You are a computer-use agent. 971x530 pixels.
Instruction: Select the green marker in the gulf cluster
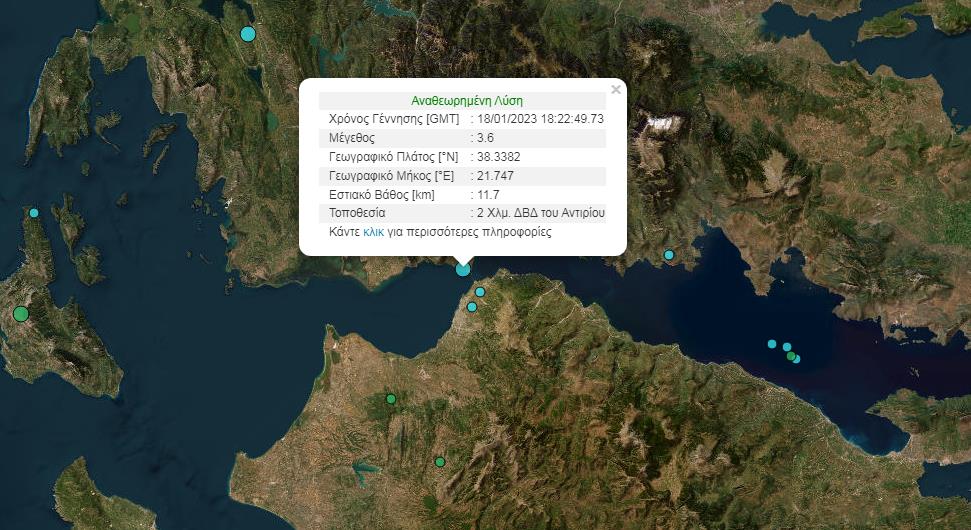tap(791, 356)
